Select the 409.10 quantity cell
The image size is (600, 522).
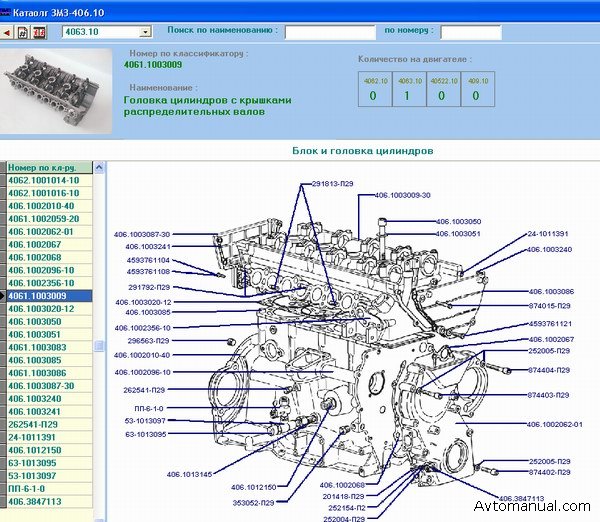(x=478, y=89)
